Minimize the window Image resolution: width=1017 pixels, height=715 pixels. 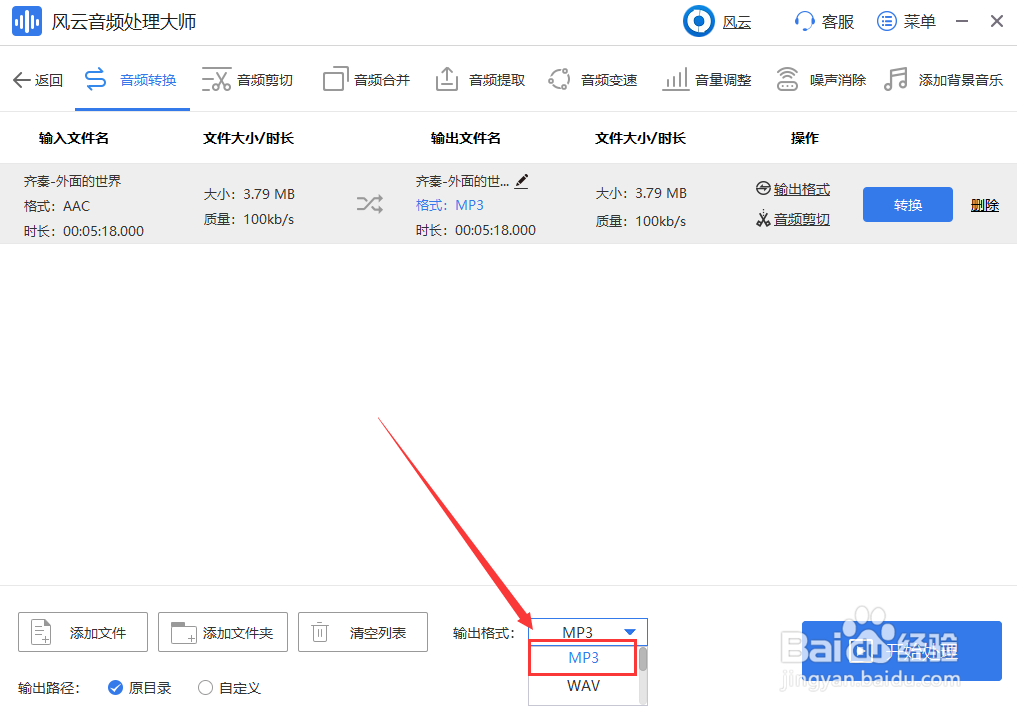click(962, 21)
